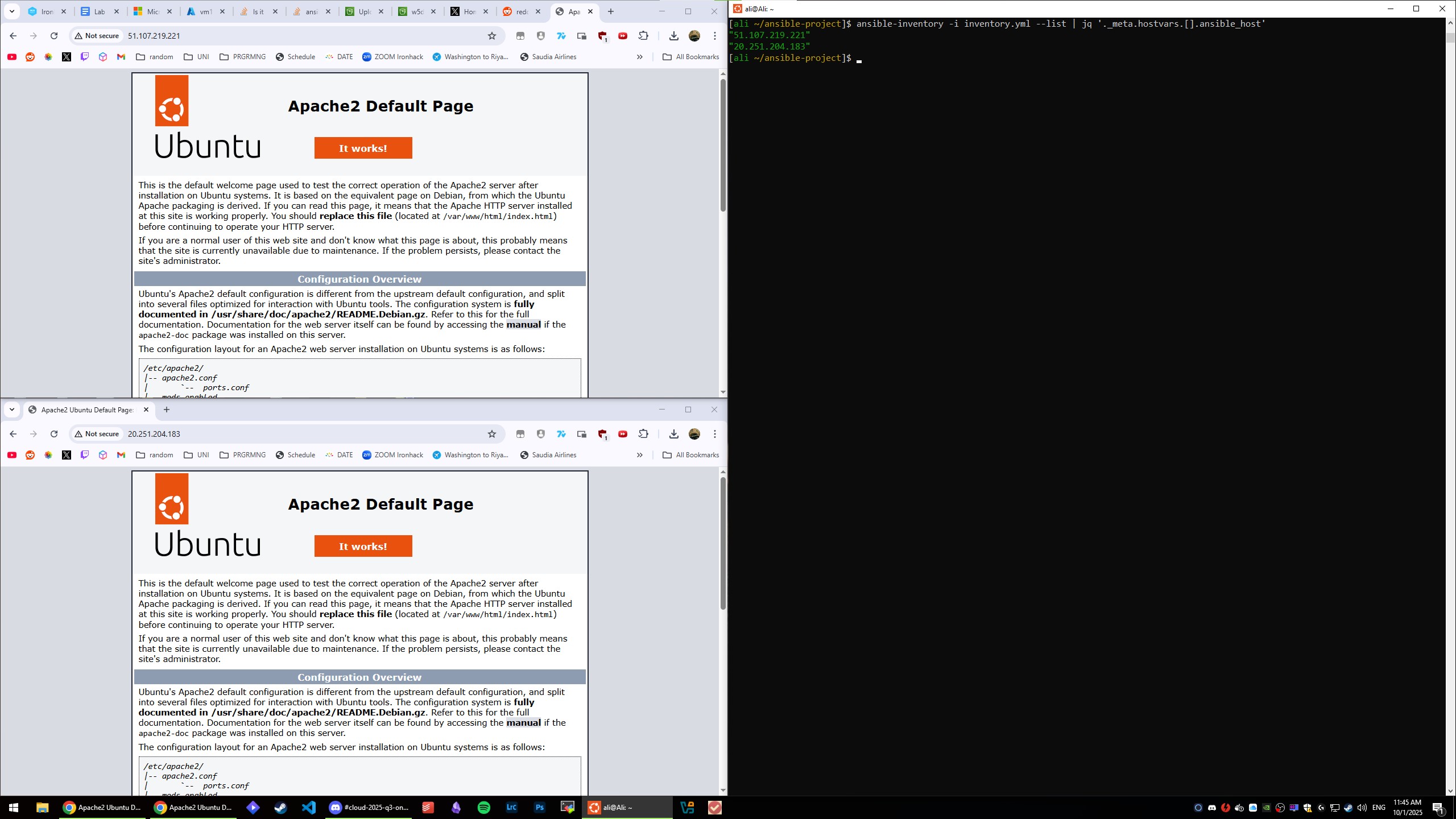Open Extensions puzzle icon in bottom Chrome window
The image size is (1456, 819).
click(x=643, y=434)
